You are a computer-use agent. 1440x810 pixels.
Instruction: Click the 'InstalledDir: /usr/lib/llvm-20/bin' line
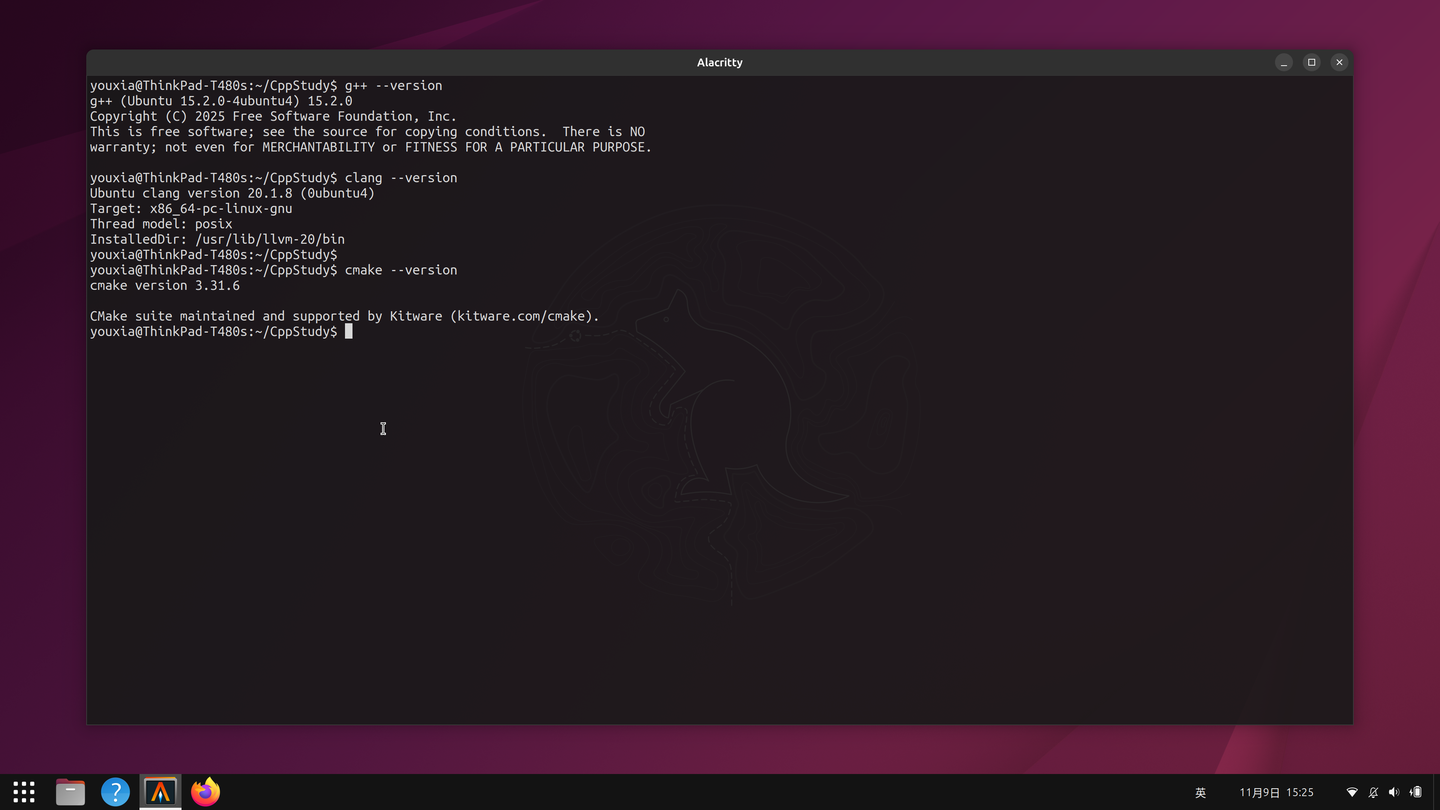pos(217,239)
